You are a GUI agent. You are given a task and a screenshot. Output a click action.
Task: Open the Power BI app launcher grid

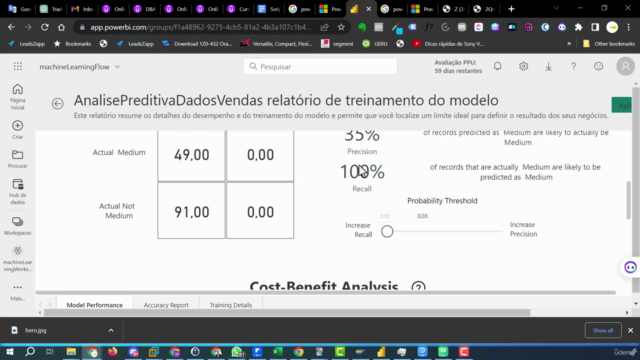tap(18, 66)
